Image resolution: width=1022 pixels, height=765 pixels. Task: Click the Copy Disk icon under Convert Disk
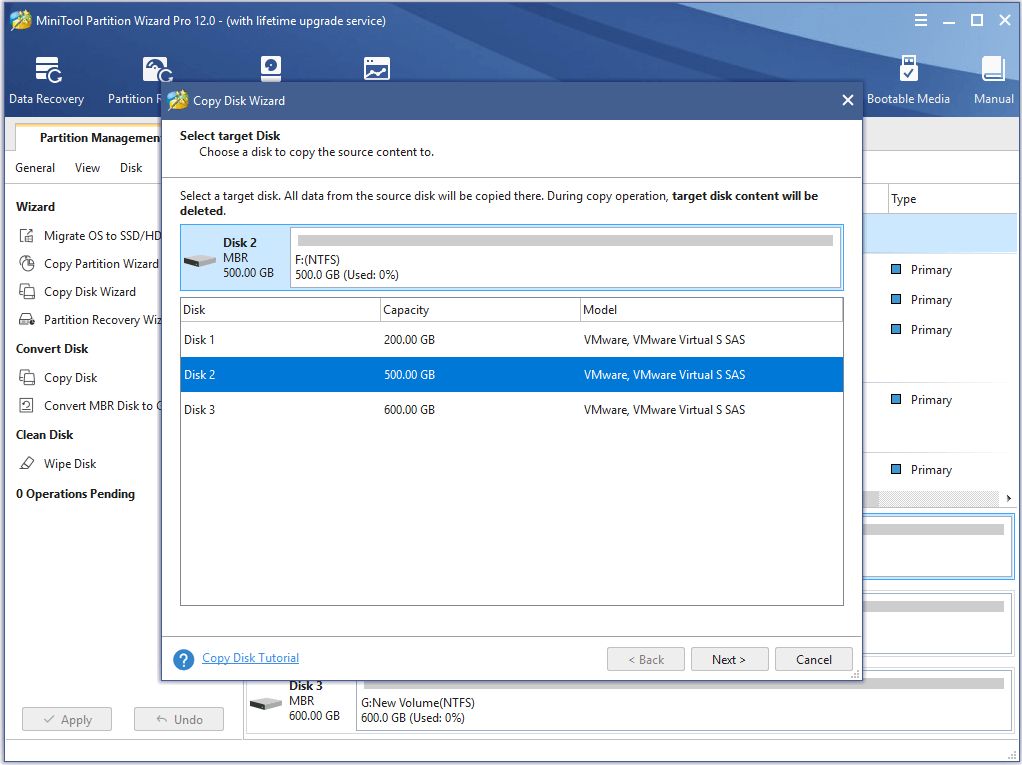coord(26,377)
